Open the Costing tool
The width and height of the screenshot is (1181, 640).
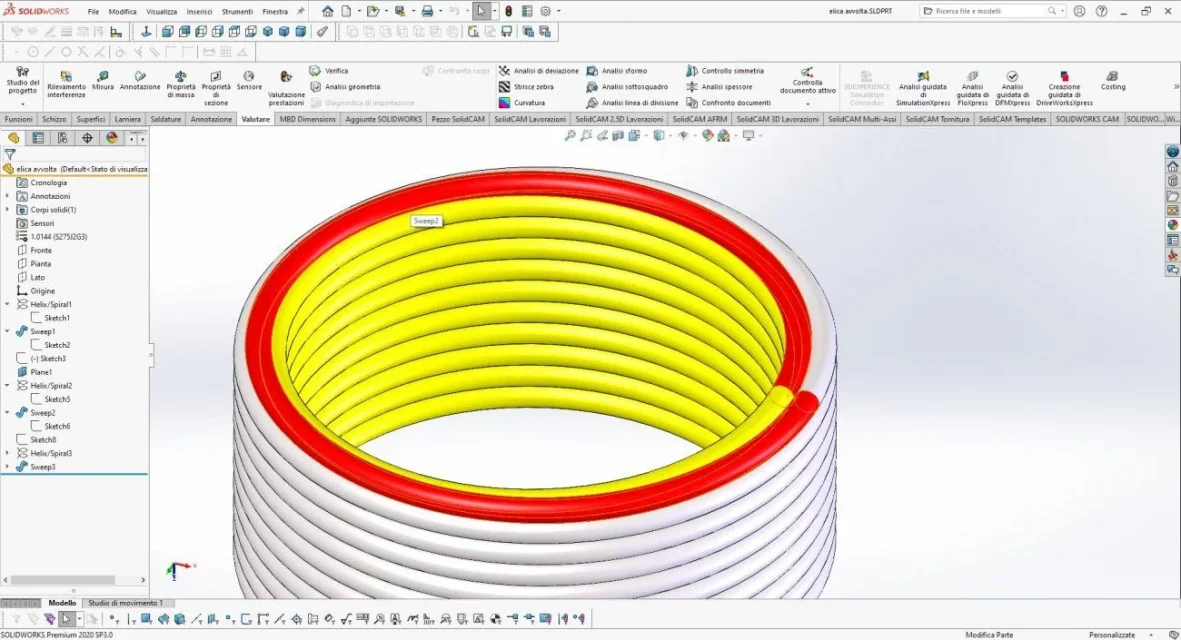pos(1112,81)
